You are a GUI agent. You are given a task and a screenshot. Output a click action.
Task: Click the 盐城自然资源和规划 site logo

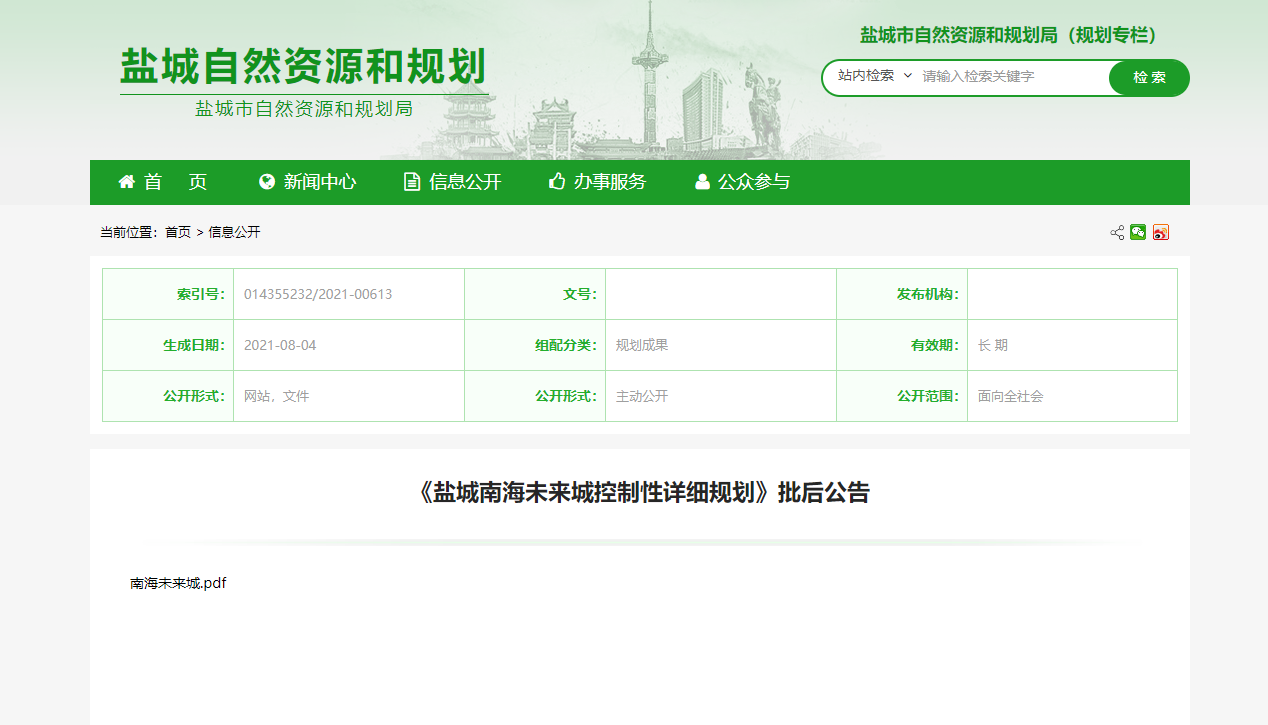(x=303, y=68)
